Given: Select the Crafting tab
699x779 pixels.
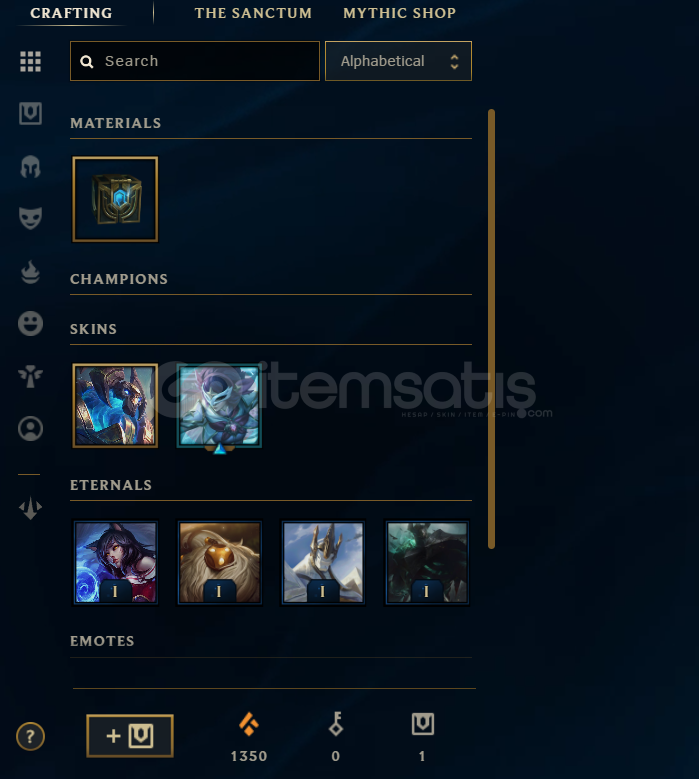Looking at the screenshot, I should click(x=71, y=13).
